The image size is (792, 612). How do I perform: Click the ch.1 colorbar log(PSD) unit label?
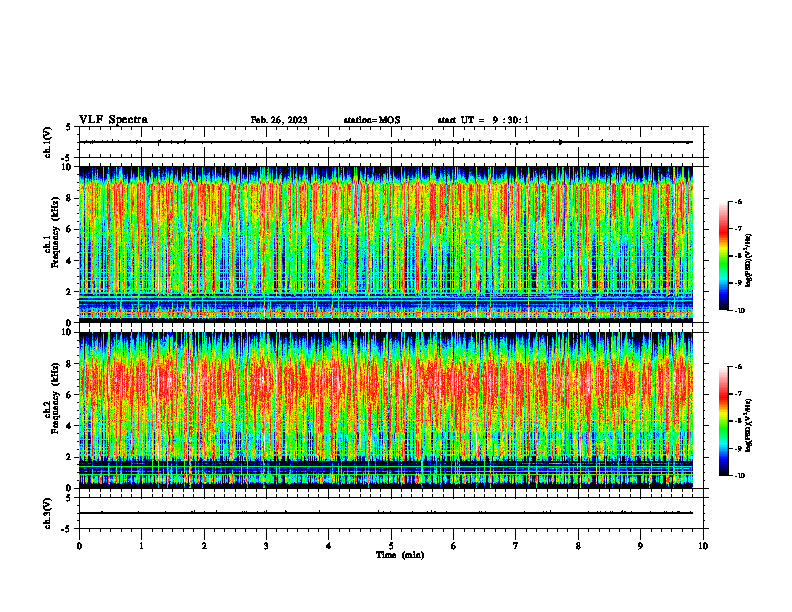pyautogui.click(x=749, y=261)
